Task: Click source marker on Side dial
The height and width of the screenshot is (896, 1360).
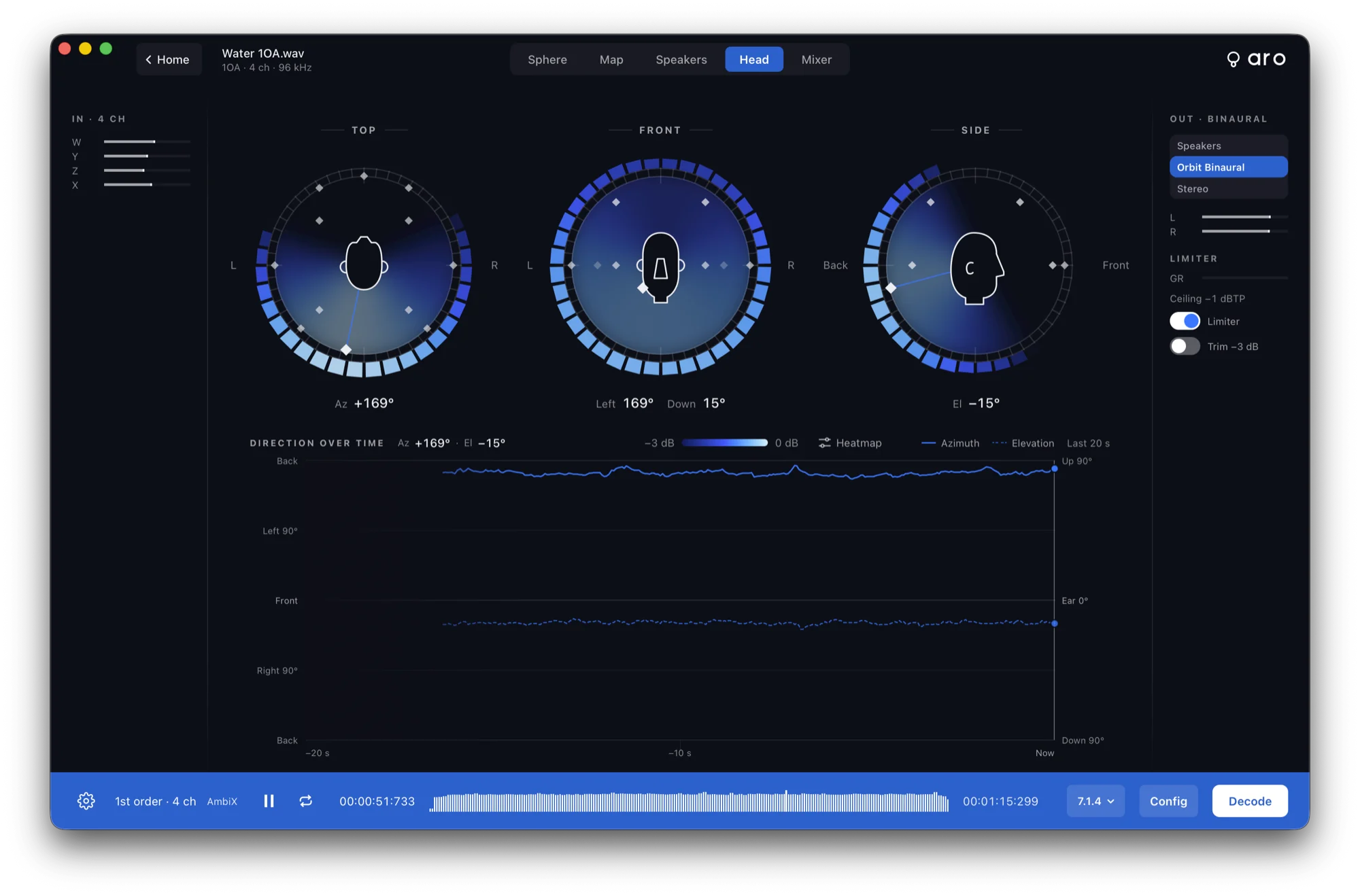Action: tap(891, 288)
